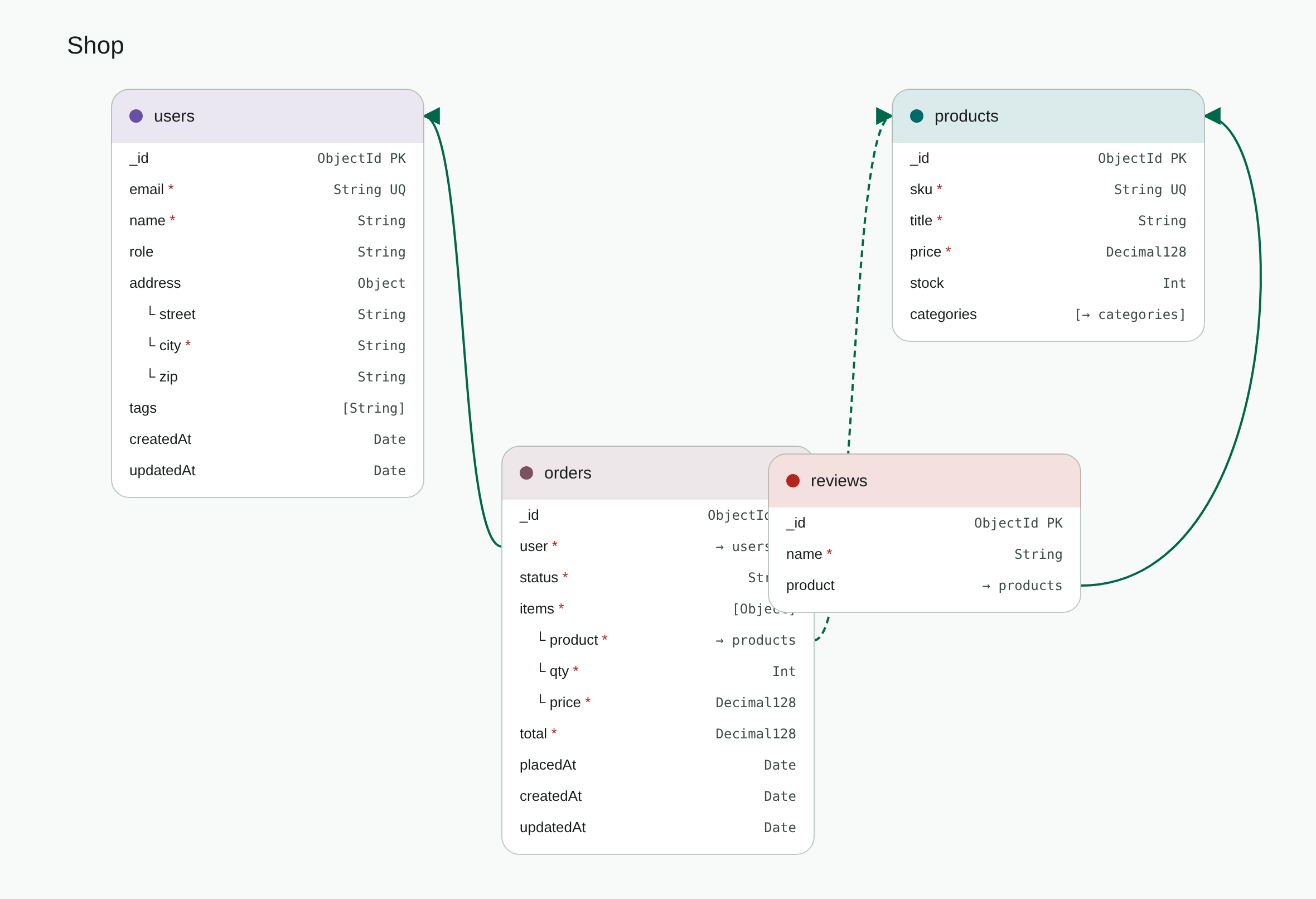Follow the [→ categories] reference type
The height and width of the screenshot is (899, 1316).
[1130, 315]
